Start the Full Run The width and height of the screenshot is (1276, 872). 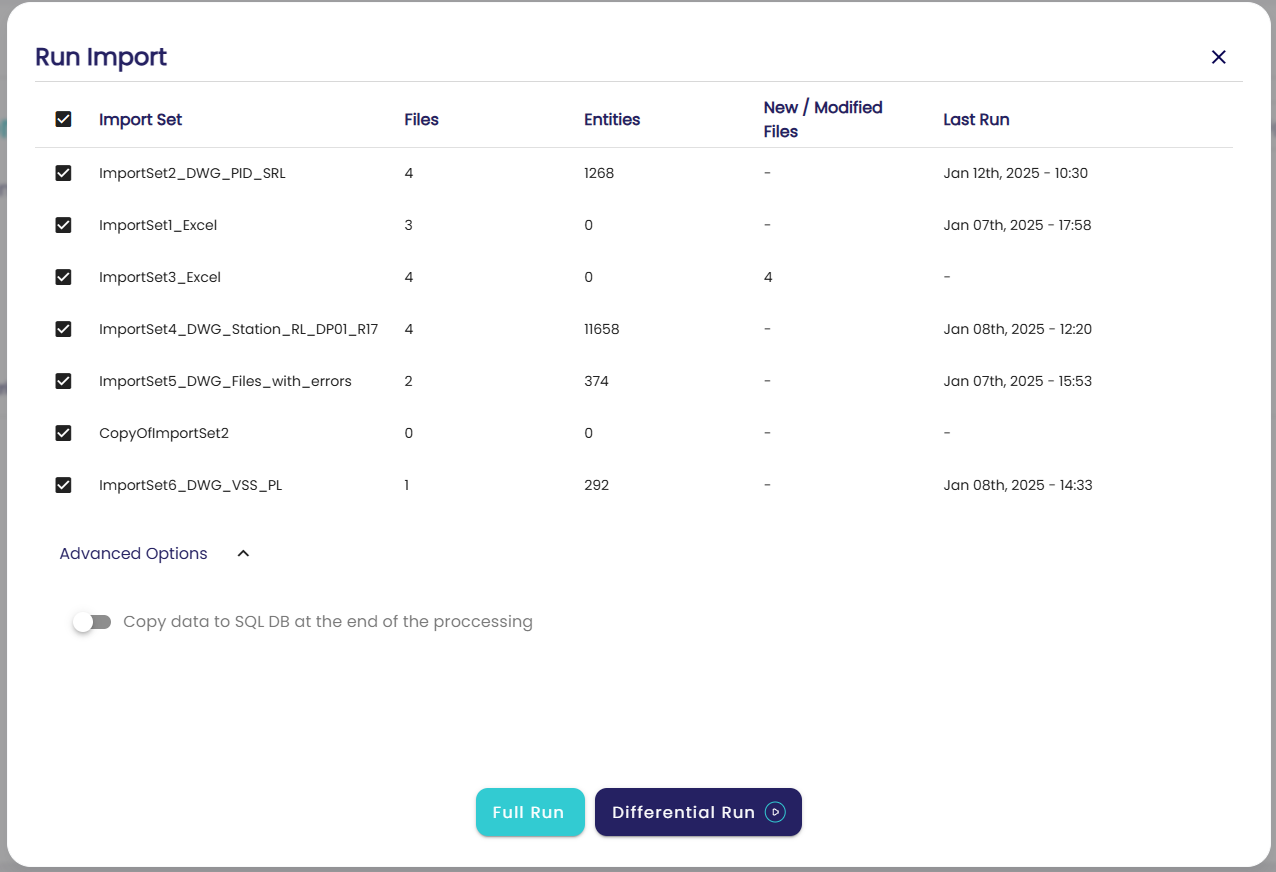(x=529, y=812)
